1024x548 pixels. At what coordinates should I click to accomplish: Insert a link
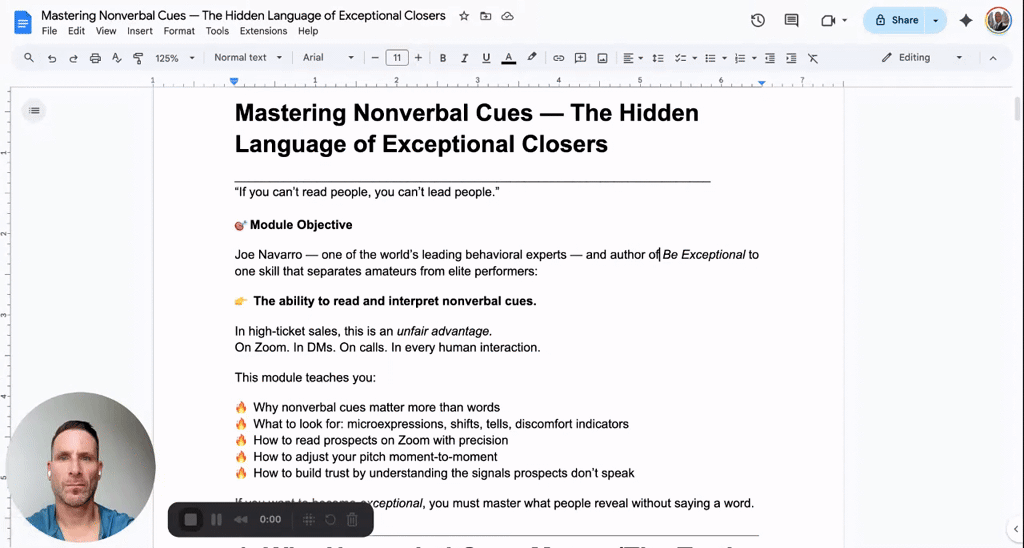558,58
